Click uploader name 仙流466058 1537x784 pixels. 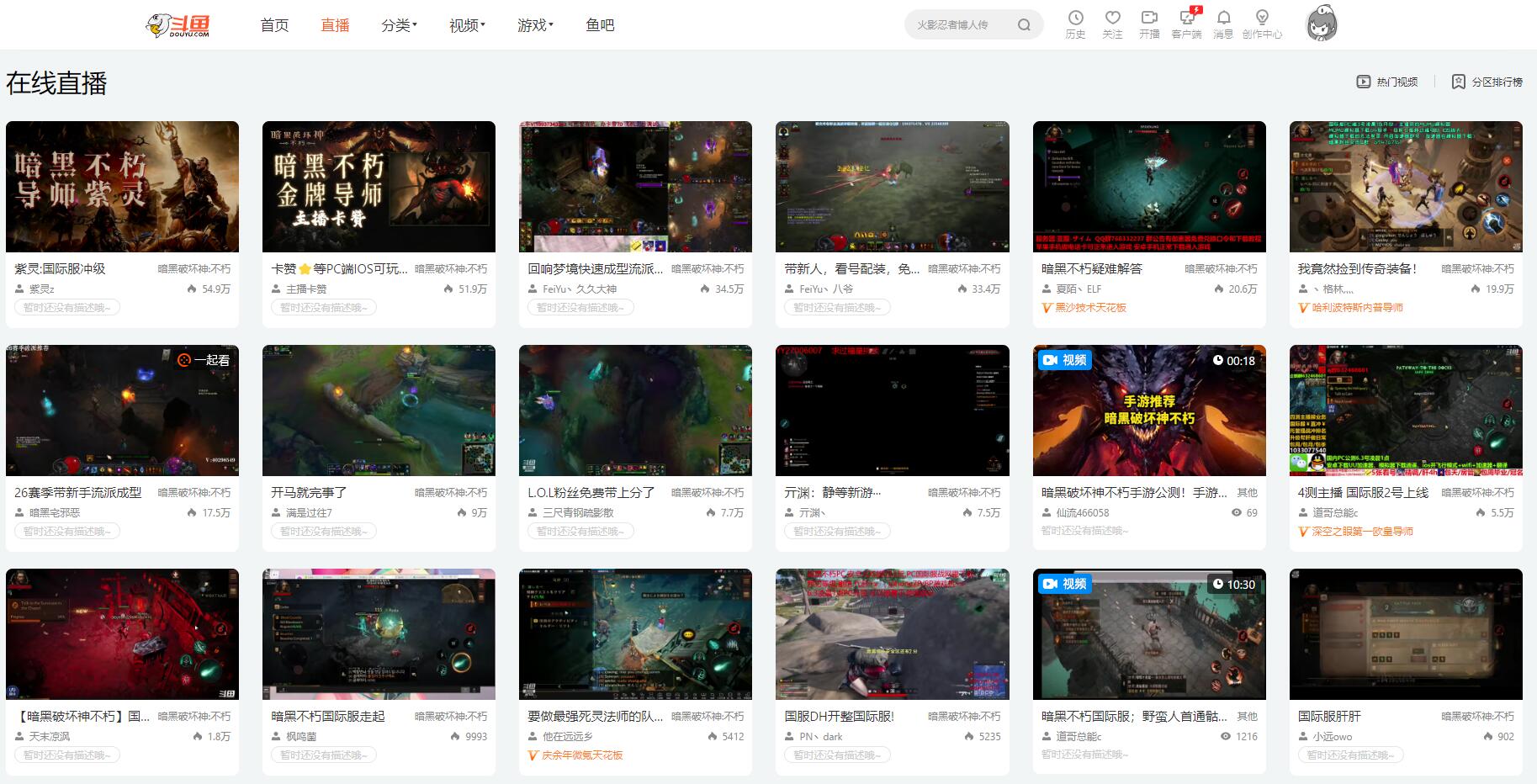point(1083,512)
